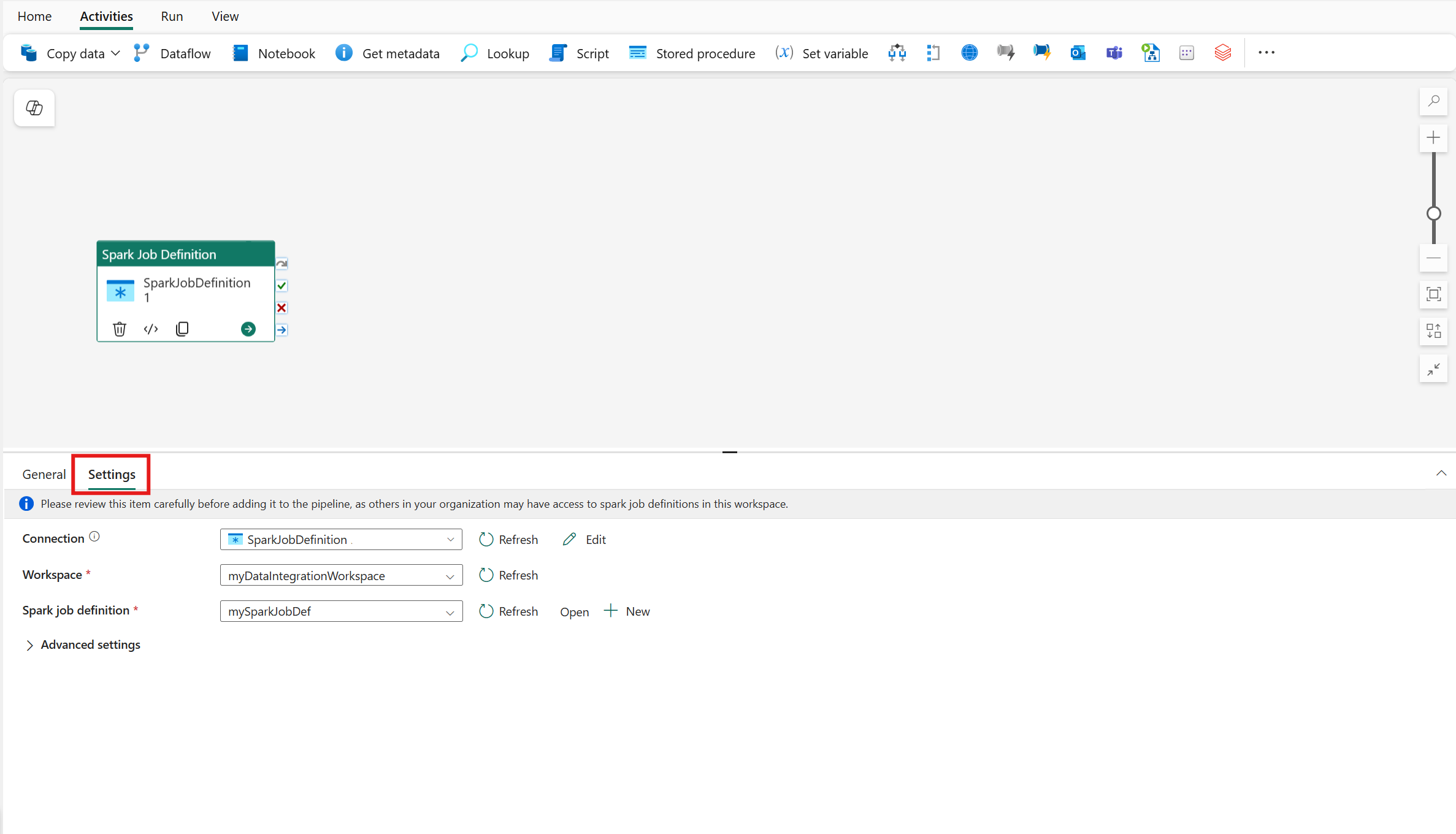This screenshot has width=1456, height=834.
Task: Click the Dataflow activity icon
Action: [x=143, y=52]
